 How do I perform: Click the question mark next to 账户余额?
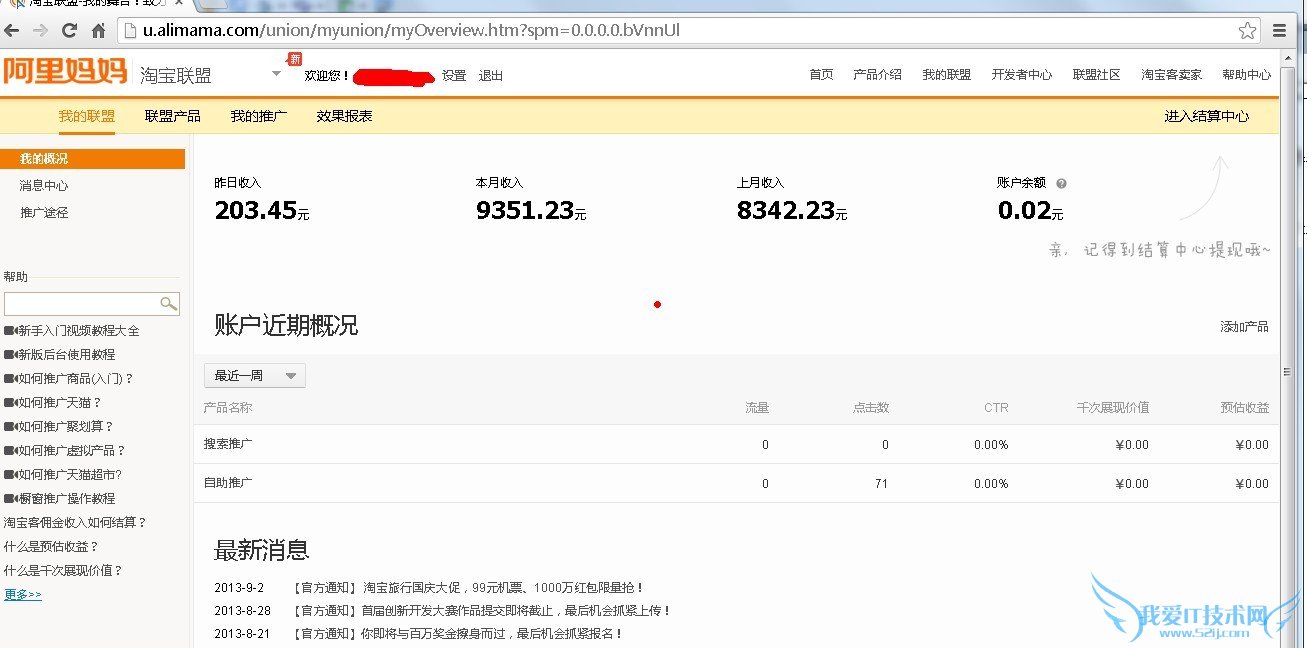pyautogui.click(x=1061, y=184)
